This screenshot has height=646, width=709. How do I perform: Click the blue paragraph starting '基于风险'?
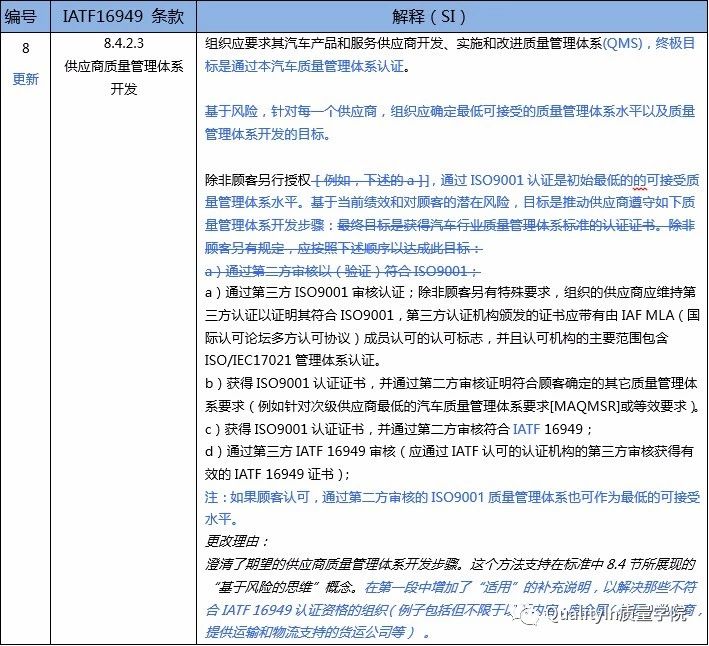pos(450,124)
